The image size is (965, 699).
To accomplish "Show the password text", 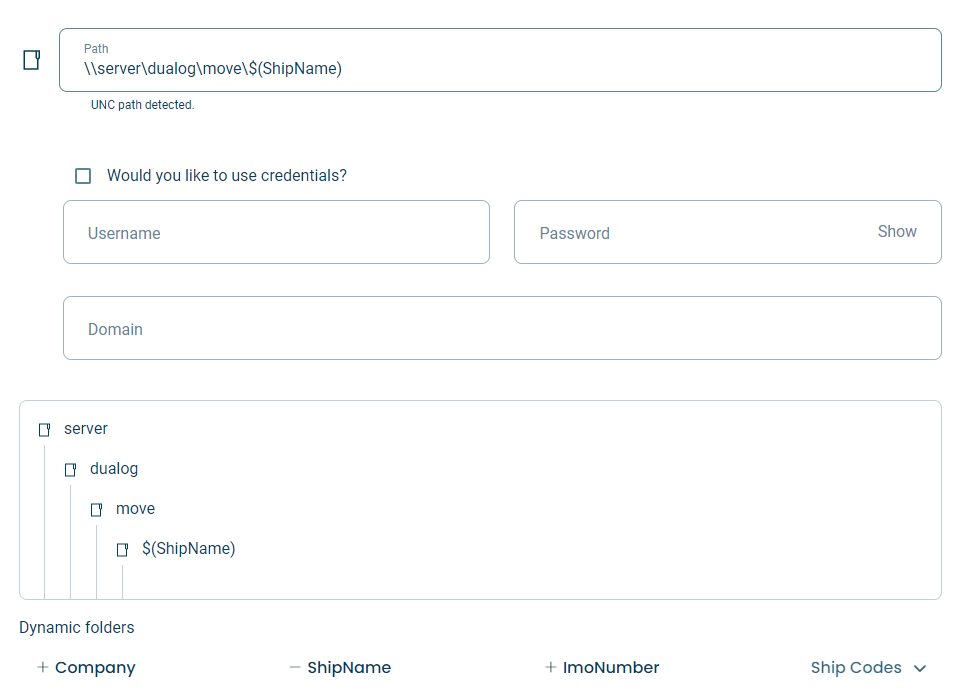I will 897,231.
